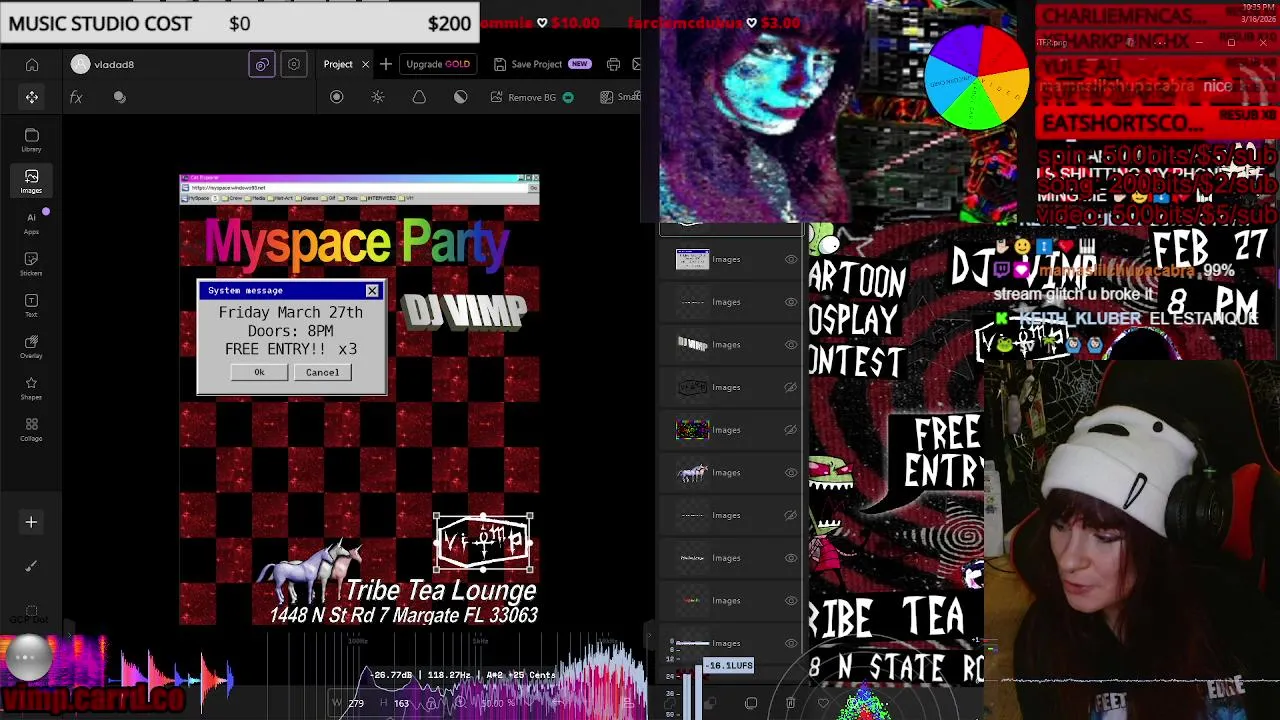Open the Images sidebar panel
This screenshot has width=1280, height=720.
(31, 181)
